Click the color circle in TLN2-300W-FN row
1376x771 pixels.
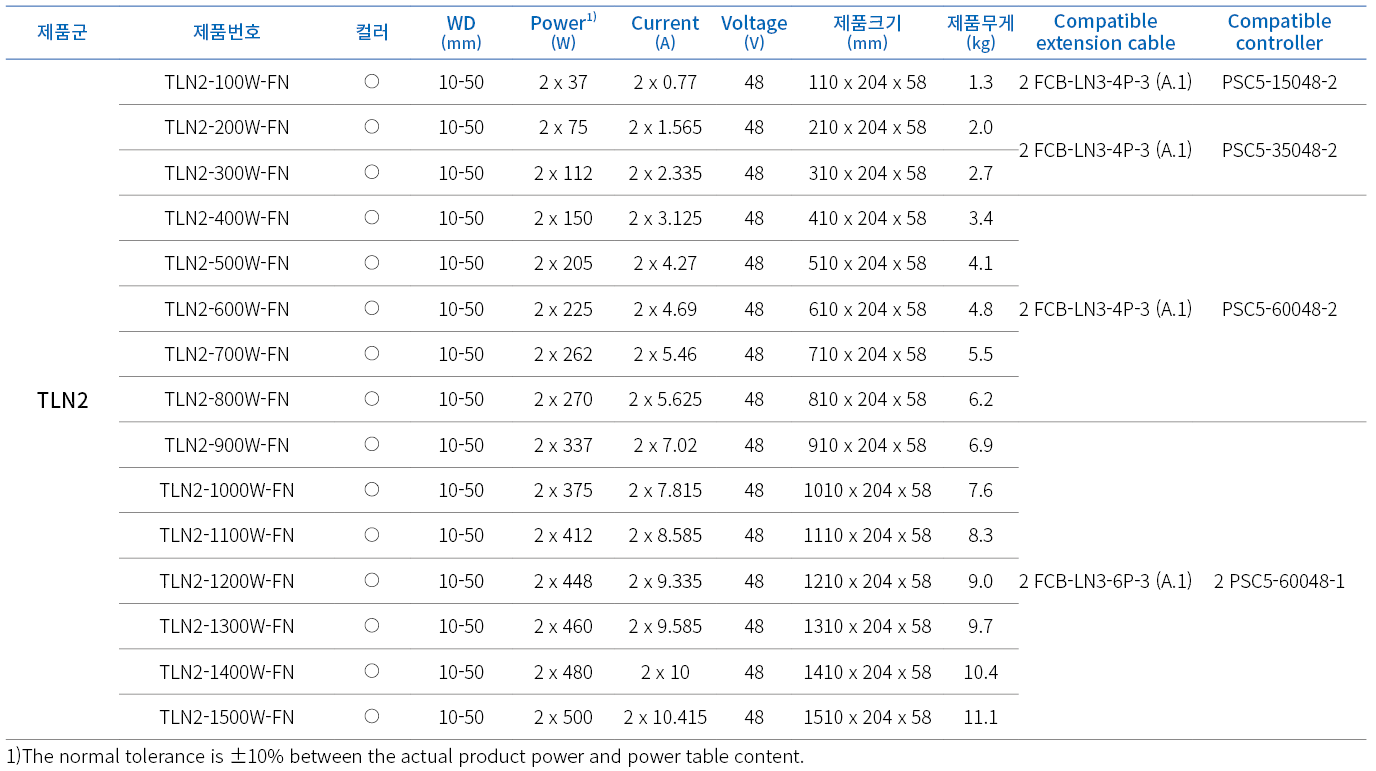point(372,172)
